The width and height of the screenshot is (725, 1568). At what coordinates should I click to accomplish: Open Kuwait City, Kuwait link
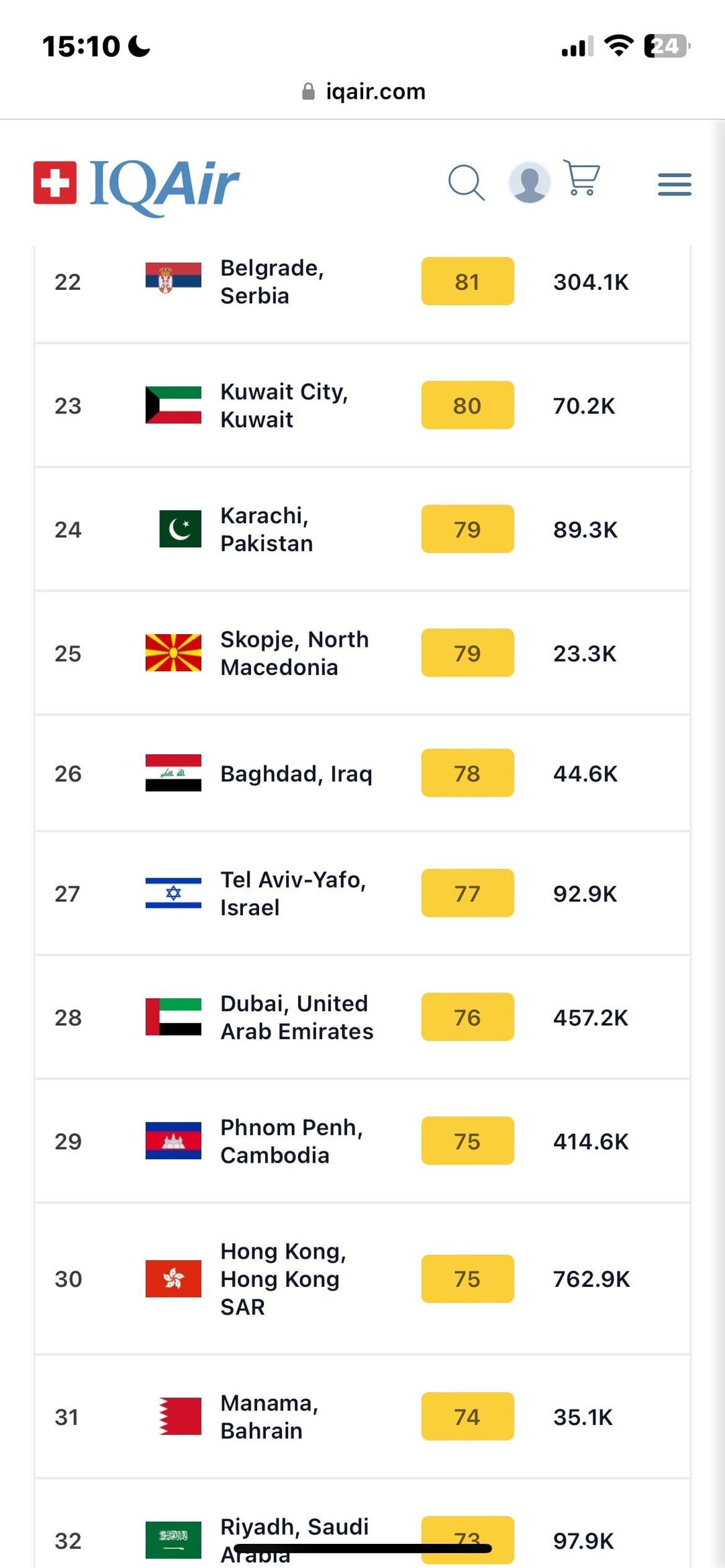[284, 405]
